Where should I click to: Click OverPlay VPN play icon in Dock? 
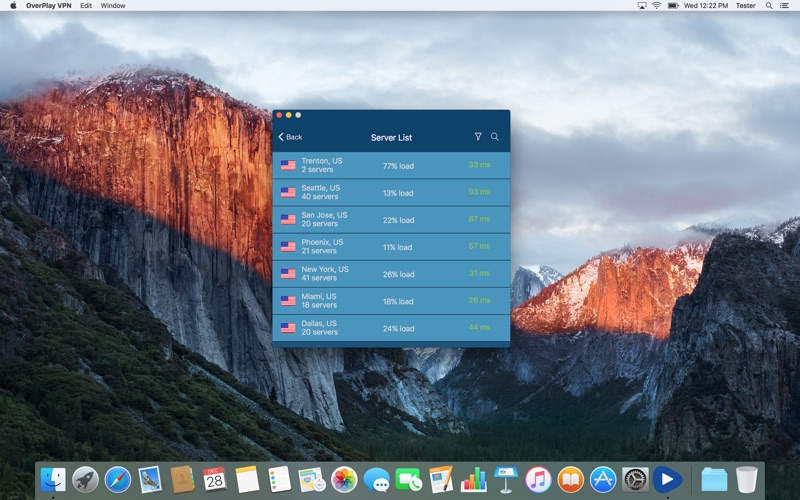click(x=667, y=480)
